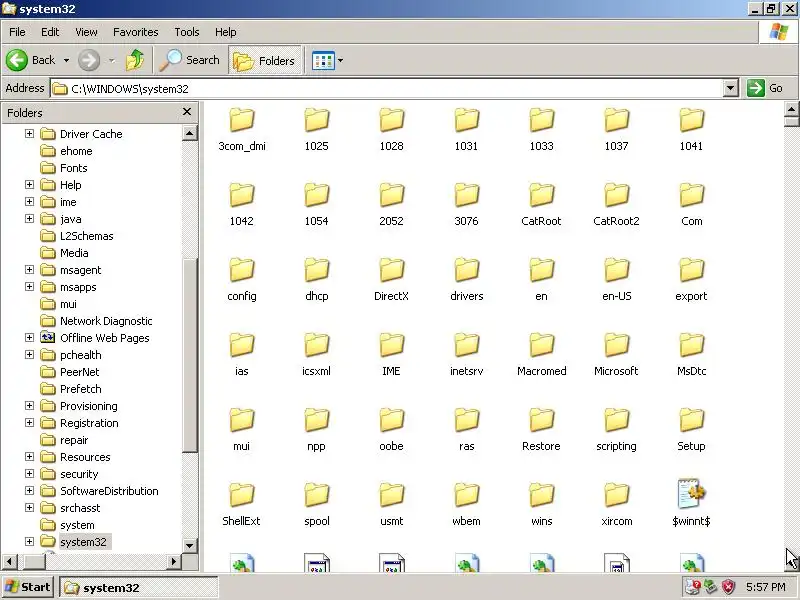Close the Folders pane
This screenshot has width=800, height=600.
pos(187,112)
